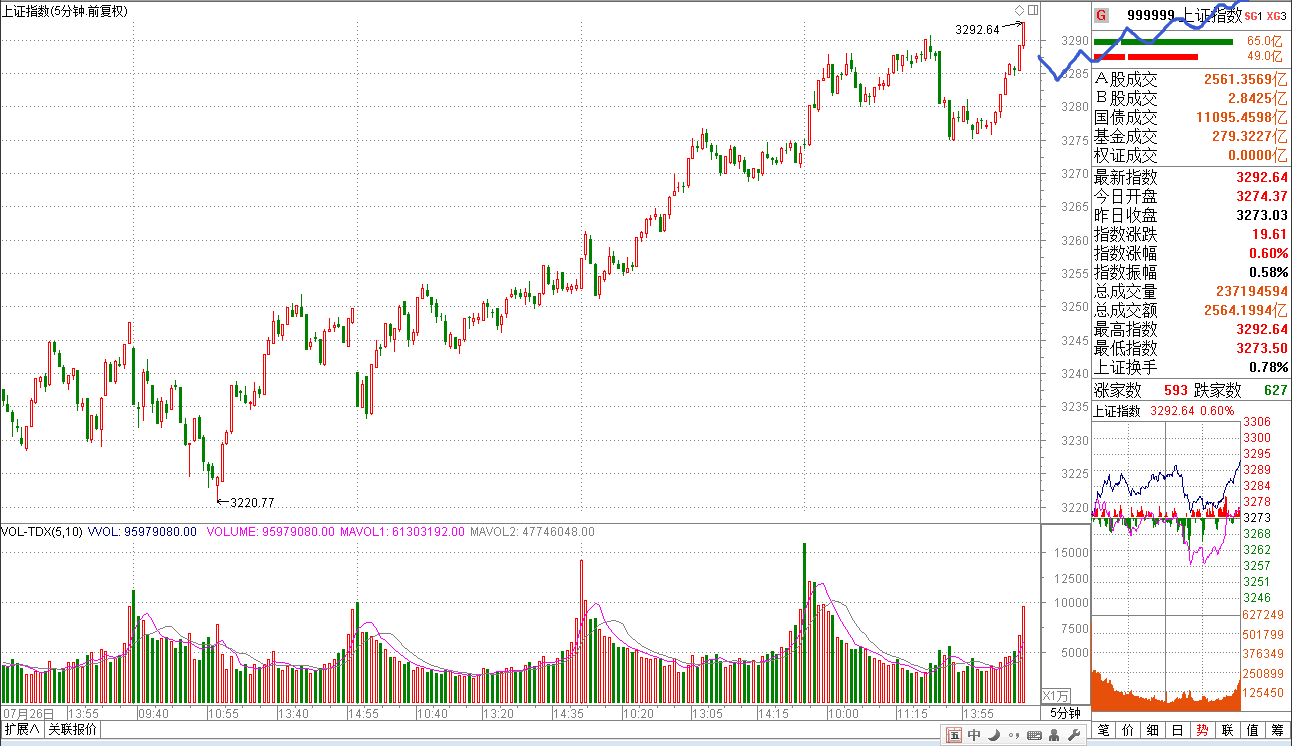The image size is (1292, 746).
Task: Click the IME soft keyboard icon
Action: 1033,736
